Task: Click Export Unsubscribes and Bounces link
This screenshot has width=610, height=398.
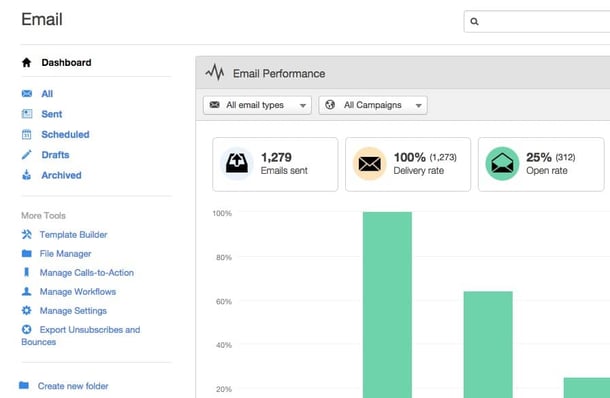Action: [81, 336]
